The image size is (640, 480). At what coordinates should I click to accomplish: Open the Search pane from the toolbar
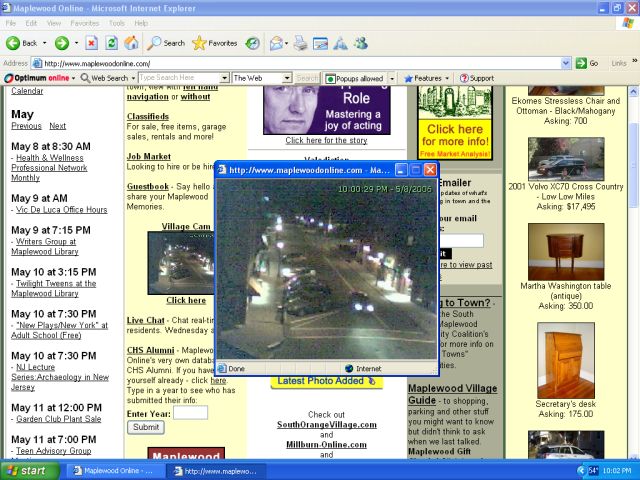(166, 43)
